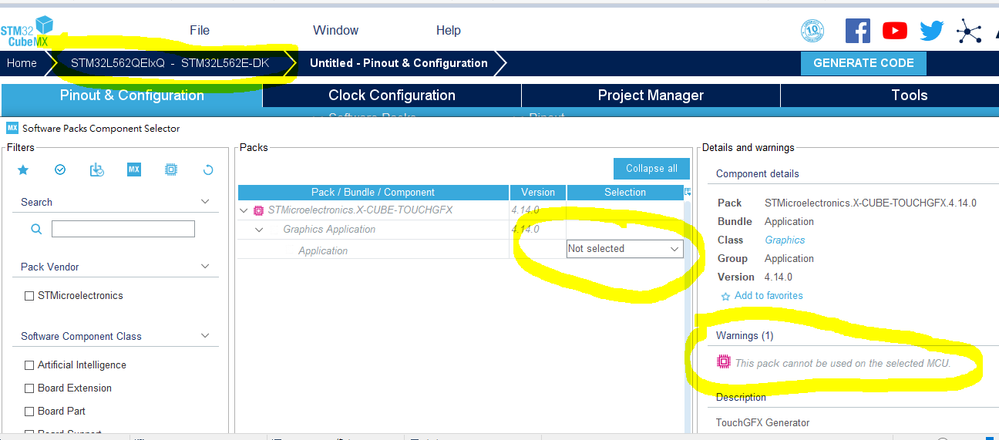This screenshot has width=999, height=440.
Task: Click the ST community network icon
Action: coord(968,30)
